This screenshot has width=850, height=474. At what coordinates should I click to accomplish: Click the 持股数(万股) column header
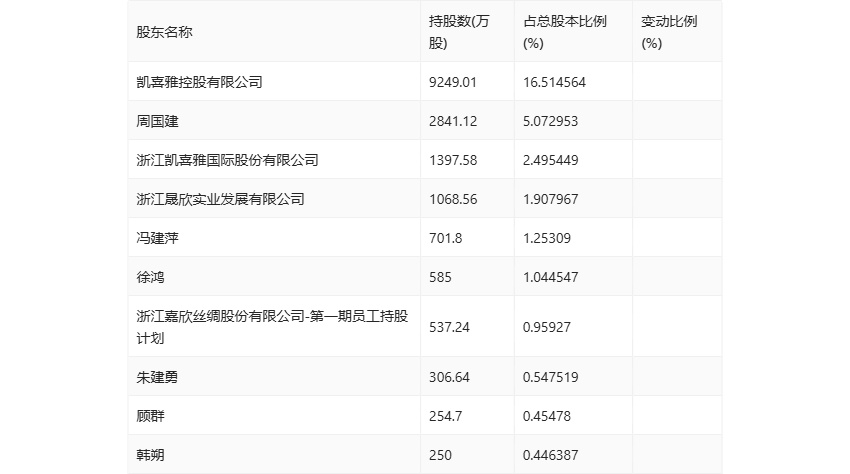coord(459,32)
